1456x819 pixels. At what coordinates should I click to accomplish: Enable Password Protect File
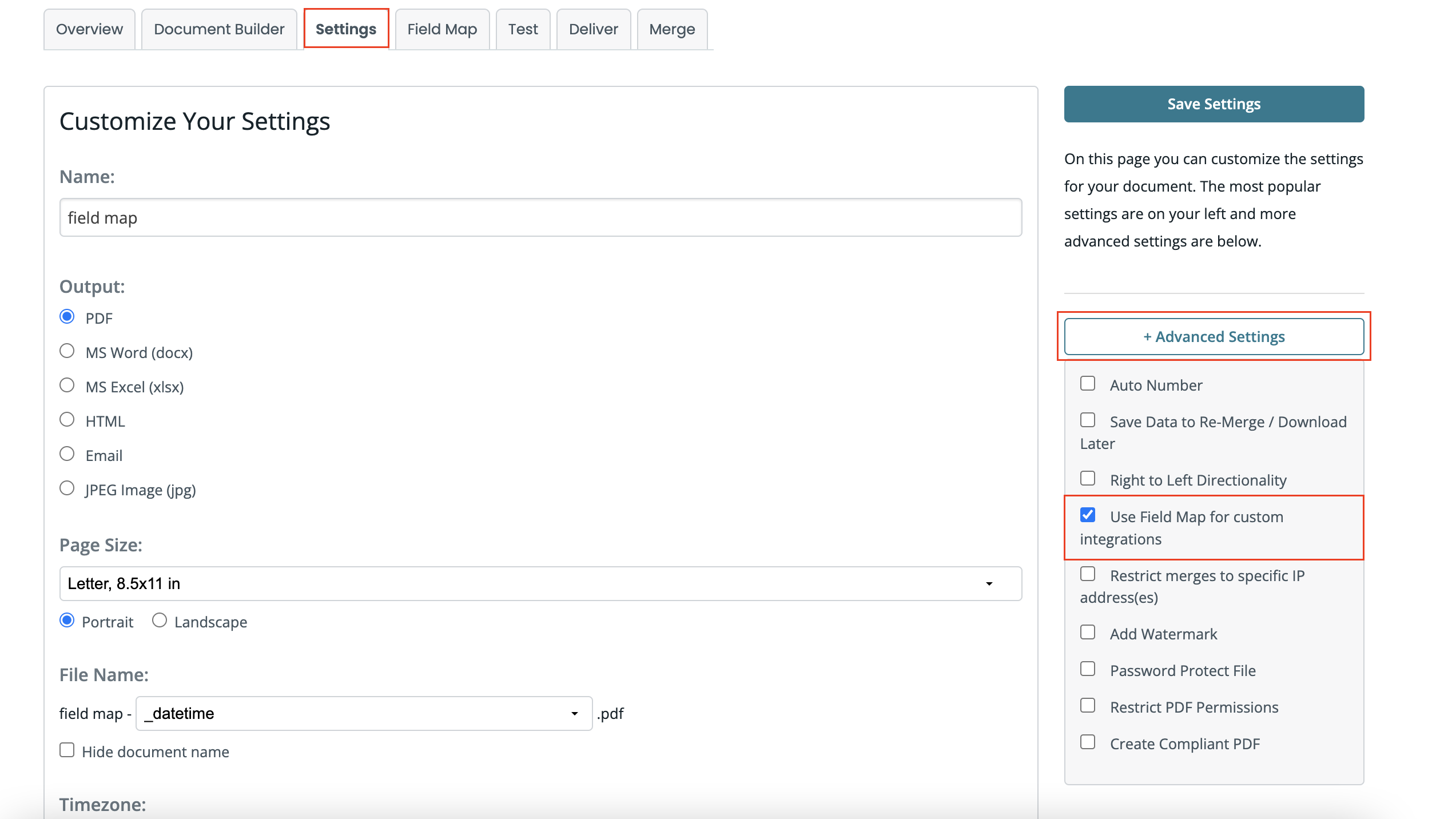[1087, 669]
